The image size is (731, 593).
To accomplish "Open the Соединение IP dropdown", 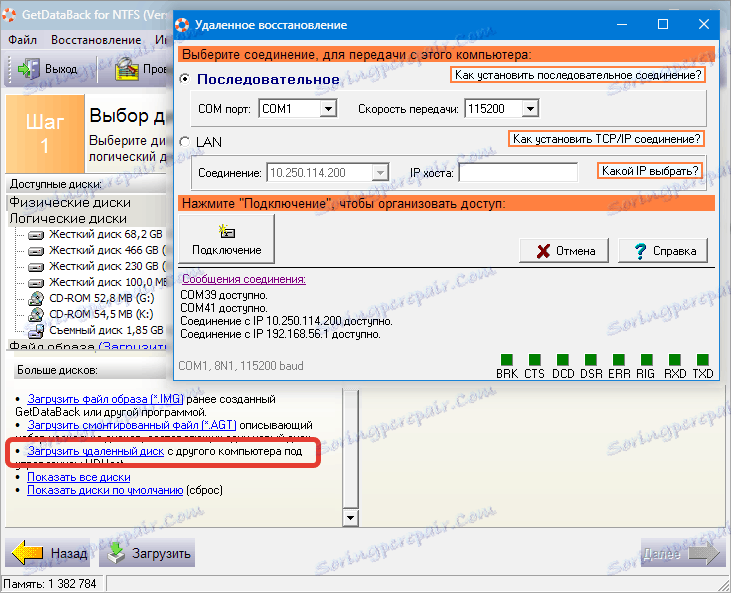I will coord(380,173).
